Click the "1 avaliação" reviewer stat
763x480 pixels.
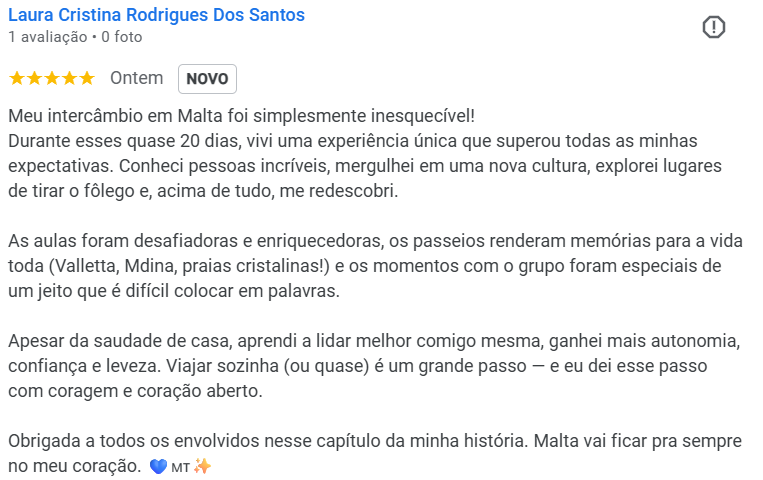(x=47, y=37)
